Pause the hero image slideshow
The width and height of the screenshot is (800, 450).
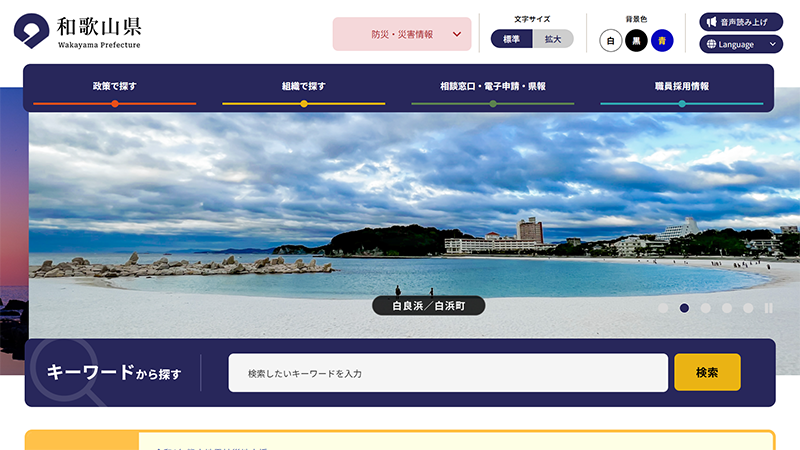point(768,308)
